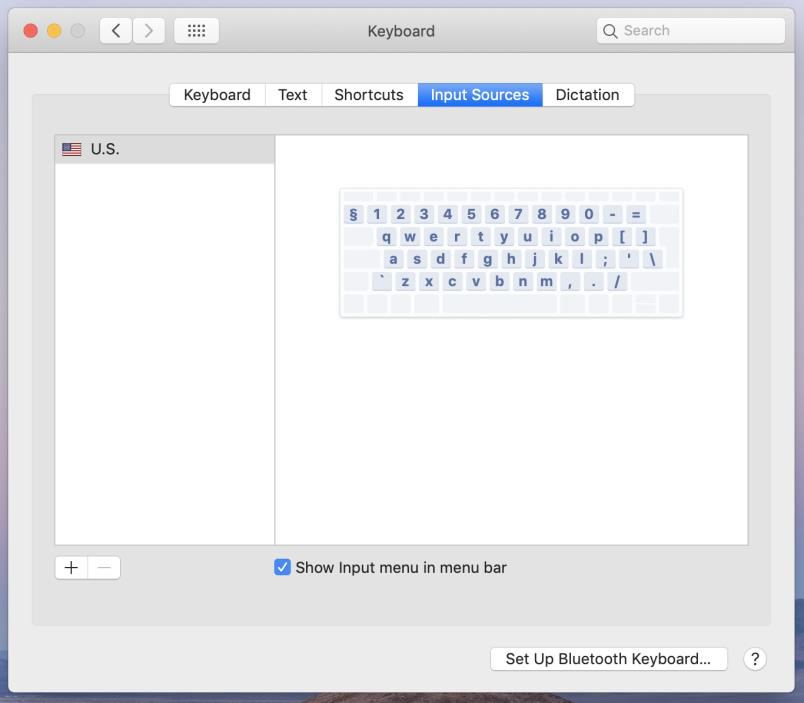Go back with the left chevron button
Image resolution: width=804 pixels, height=703 pixels.
coord(116,31)
